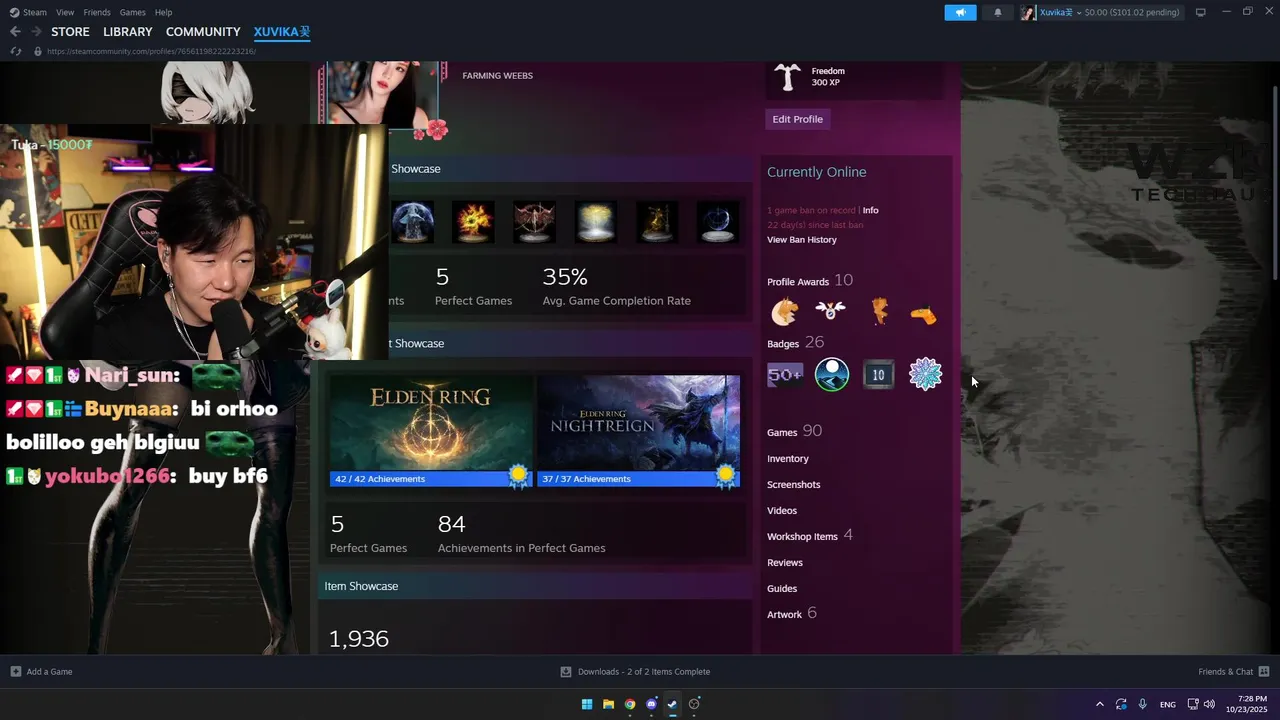Open the Reviews link
Screen dimensions: 1280x720
[x=785, y=563]
